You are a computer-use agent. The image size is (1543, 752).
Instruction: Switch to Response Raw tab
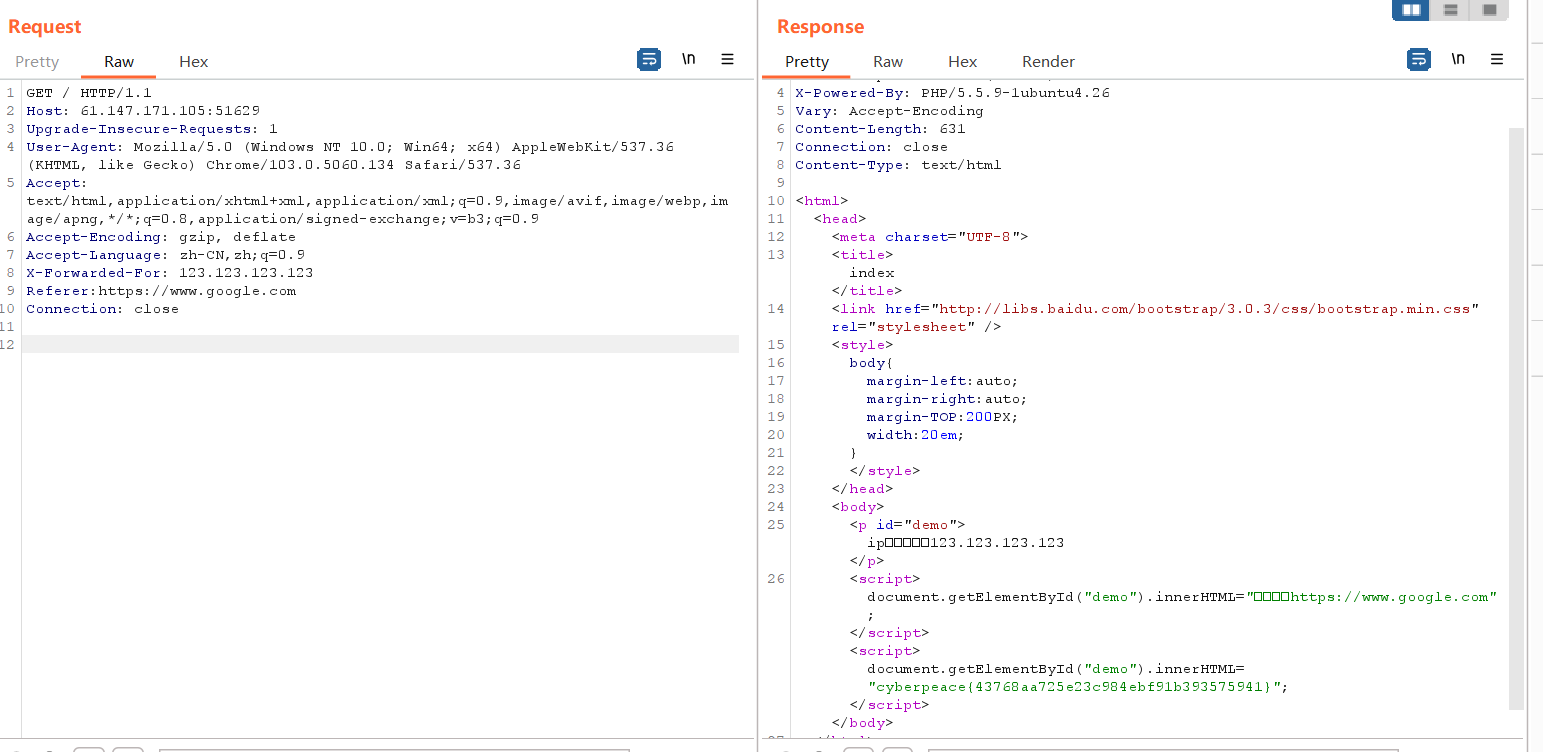(x=888, y=62)
